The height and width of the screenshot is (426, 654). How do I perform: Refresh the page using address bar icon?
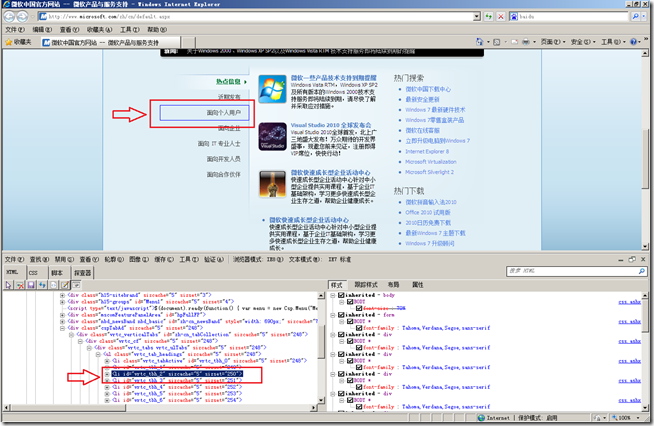point(488,17)
